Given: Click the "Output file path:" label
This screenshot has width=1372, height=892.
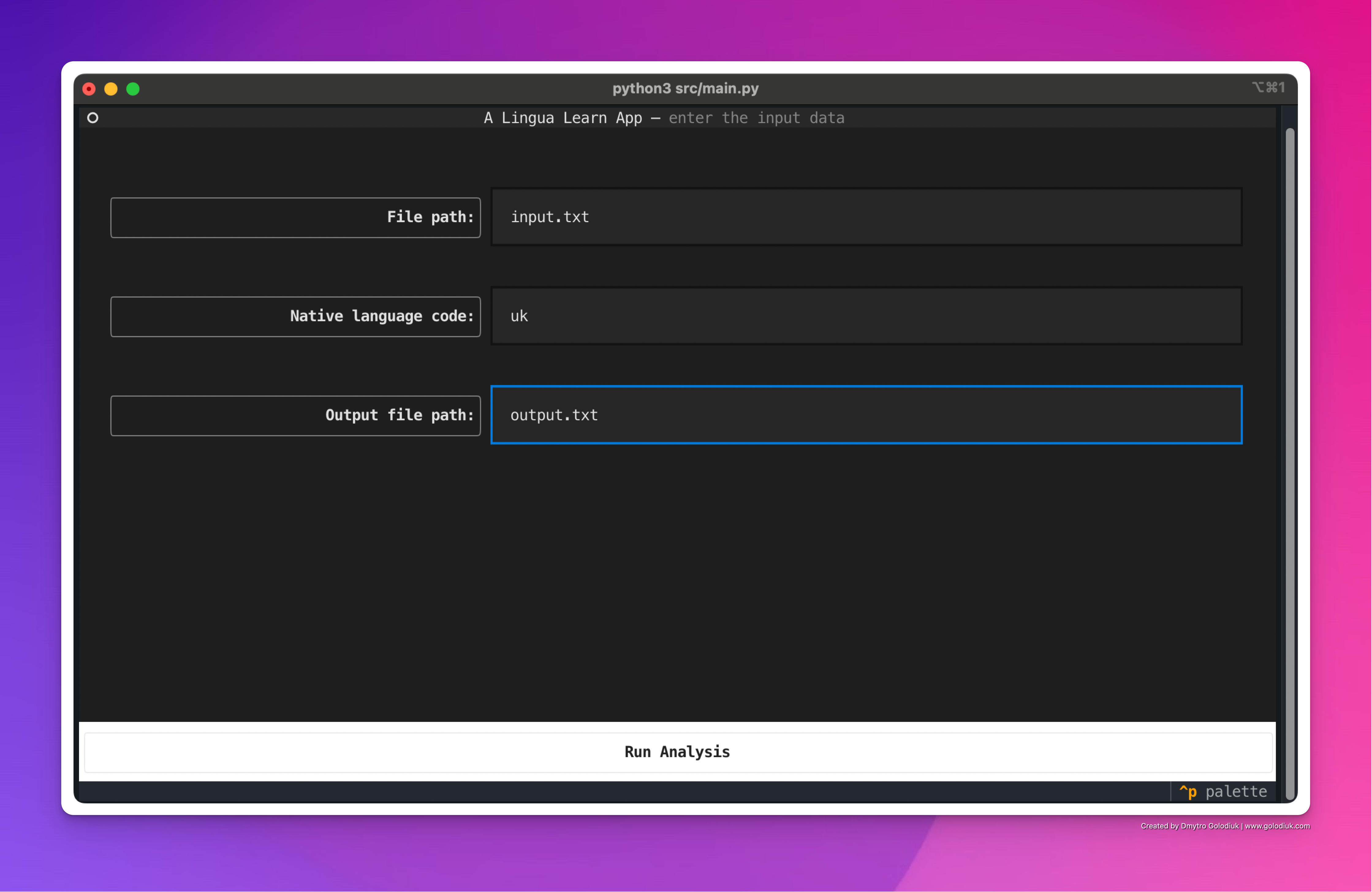Looking at the screenshot, I should click(x=400, y=415).
